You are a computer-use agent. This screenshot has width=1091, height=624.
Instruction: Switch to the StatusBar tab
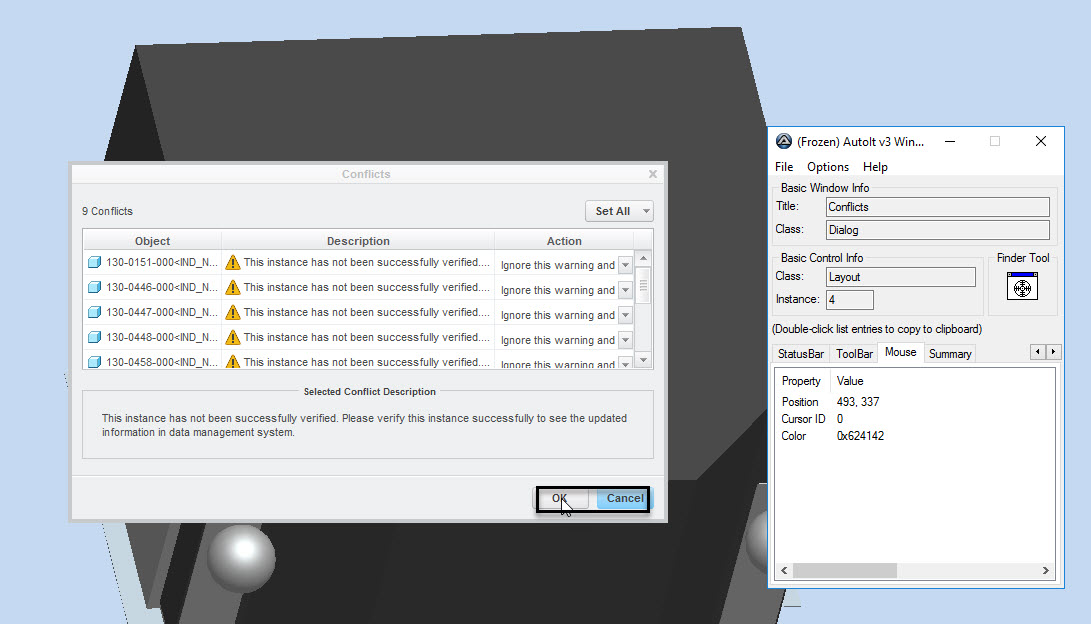coord(801,353)
